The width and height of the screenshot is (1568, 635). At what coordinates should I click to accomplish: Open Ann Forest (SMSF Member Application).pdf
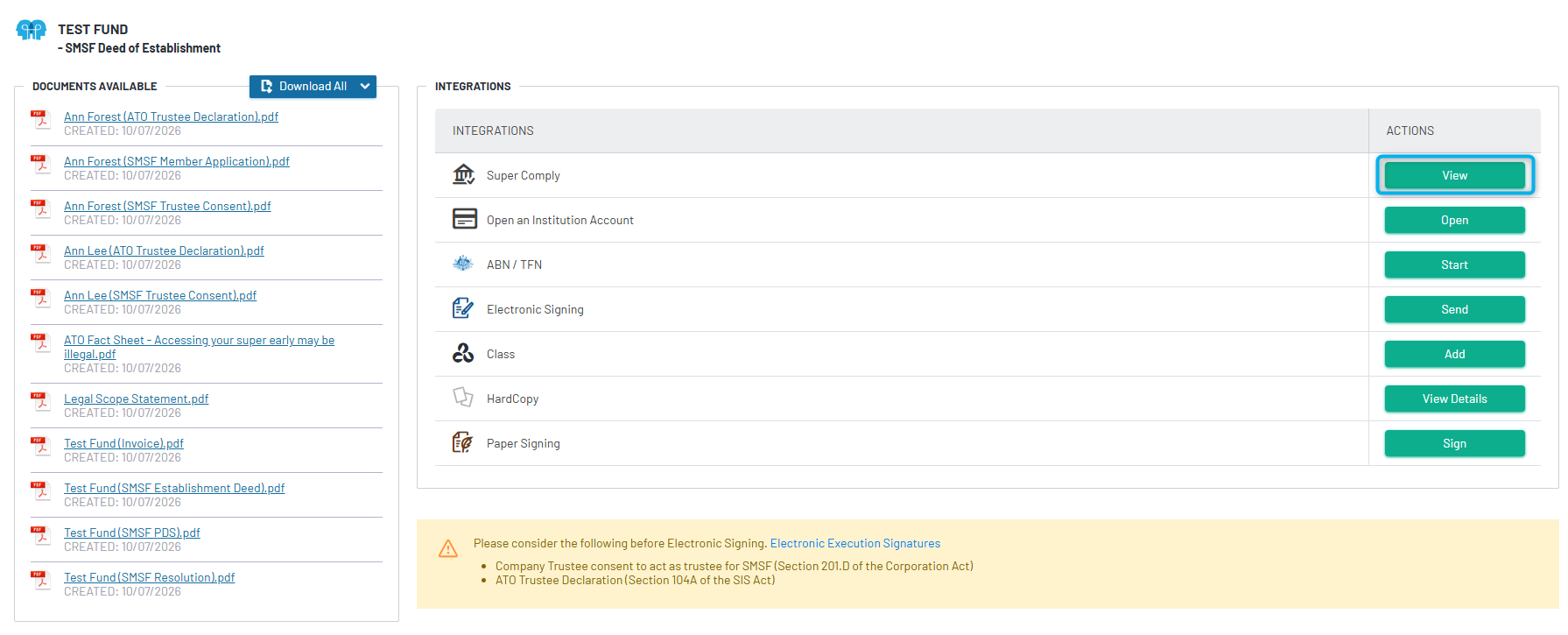[176, 161]
